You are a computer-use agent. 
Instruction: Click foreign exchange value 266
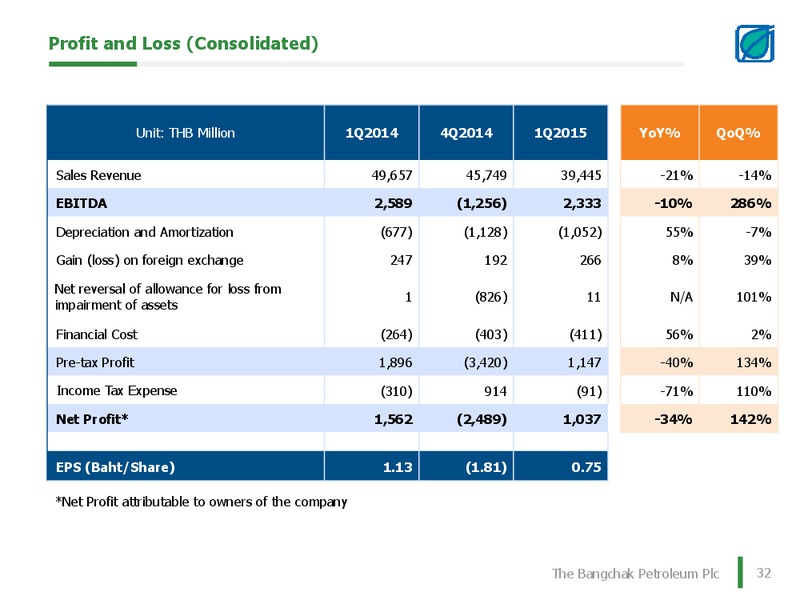tap(590, 260)
